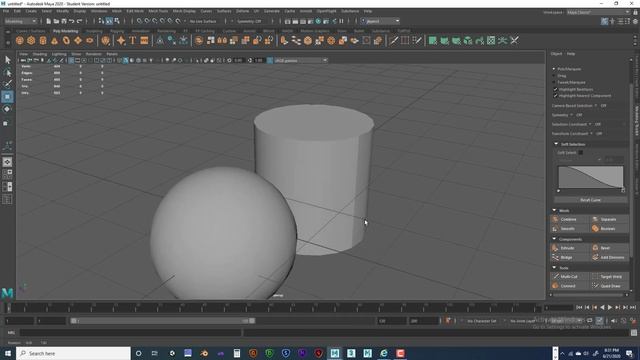Click the animation range slider bar

163,321
